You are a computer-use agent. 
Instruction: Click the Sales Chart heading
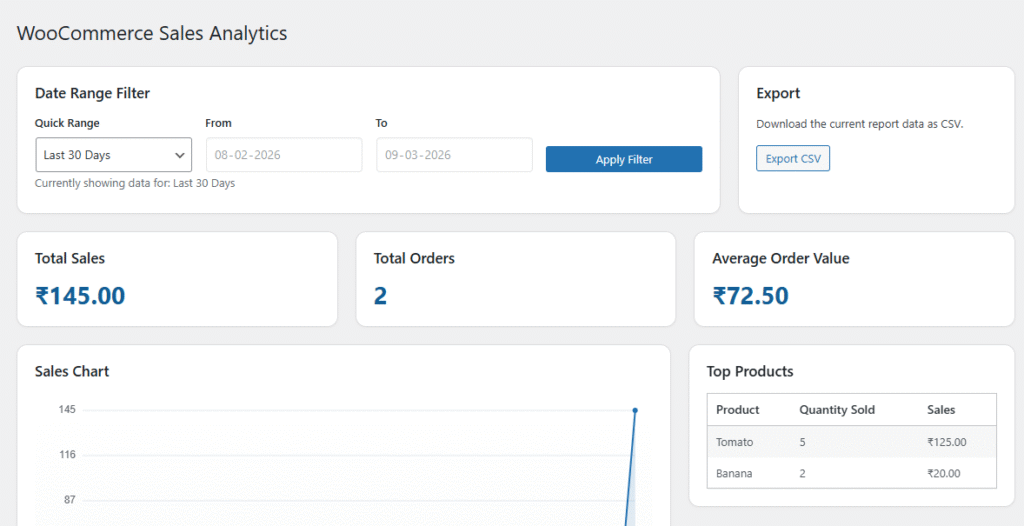click(x=72, y=371)
